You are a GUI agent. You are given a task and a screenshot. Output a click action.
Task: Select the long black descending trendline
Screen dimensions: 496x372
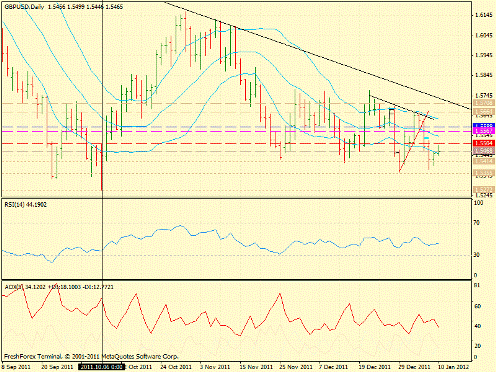[x=317, y=56]
